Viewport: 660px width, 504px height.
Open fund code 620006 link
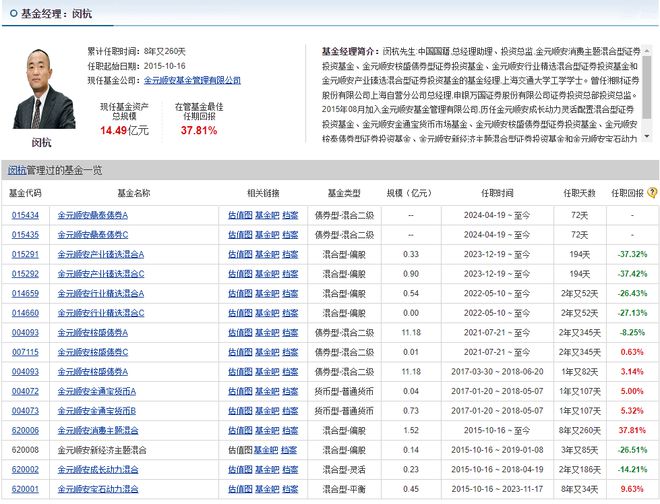(25, 430)
